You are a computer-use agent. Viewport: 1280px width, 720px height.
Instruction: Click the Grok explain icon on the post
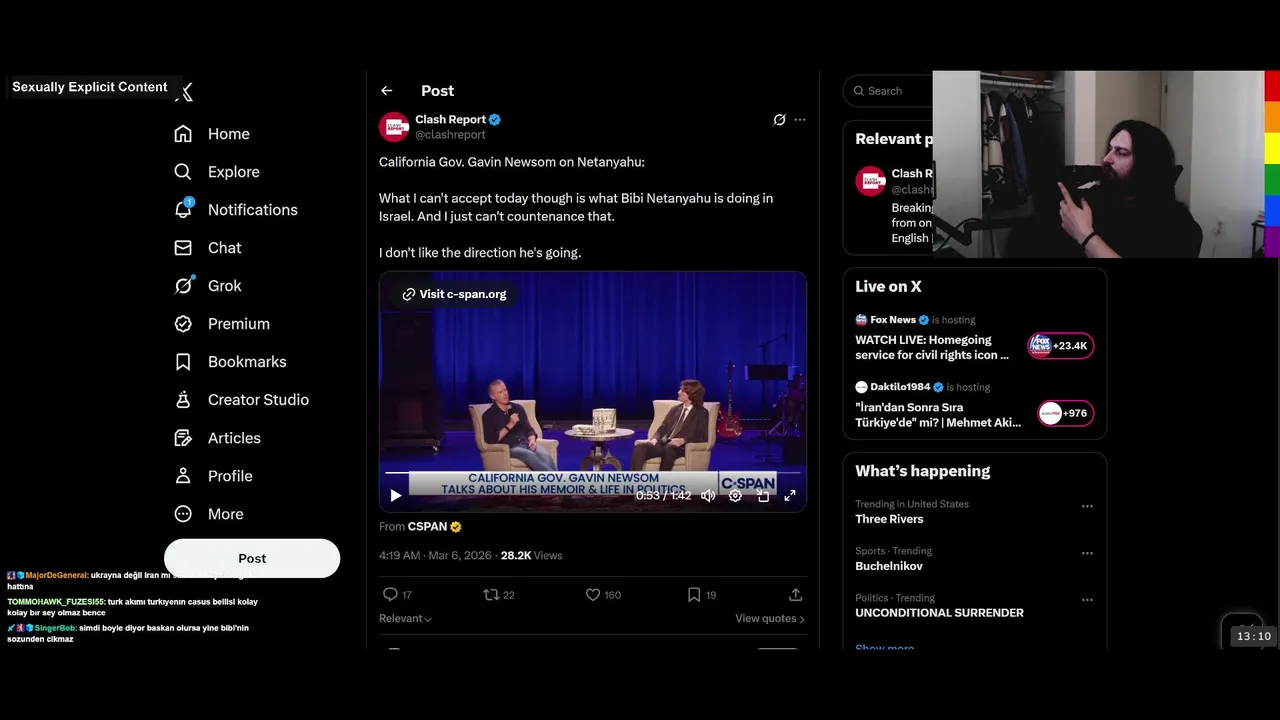coord(780,120)
